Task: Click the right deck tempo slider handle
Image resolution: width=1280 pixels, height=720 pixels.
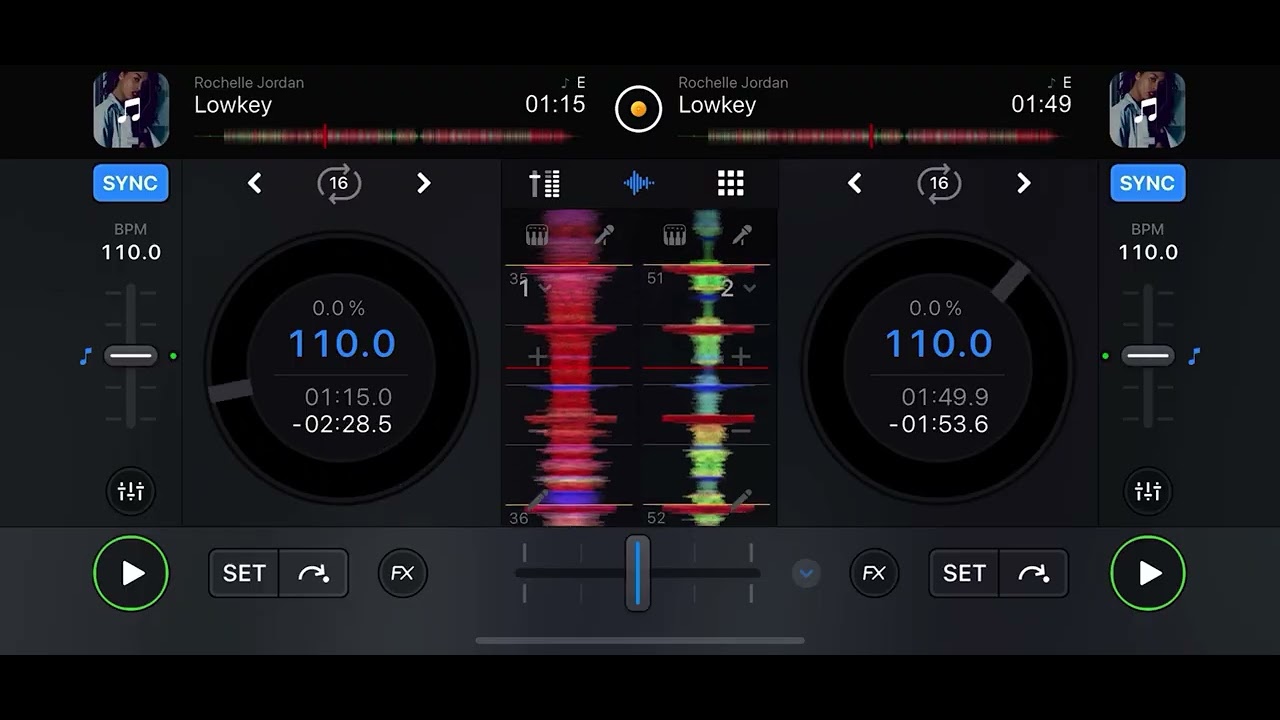Action: point(1147,356)
